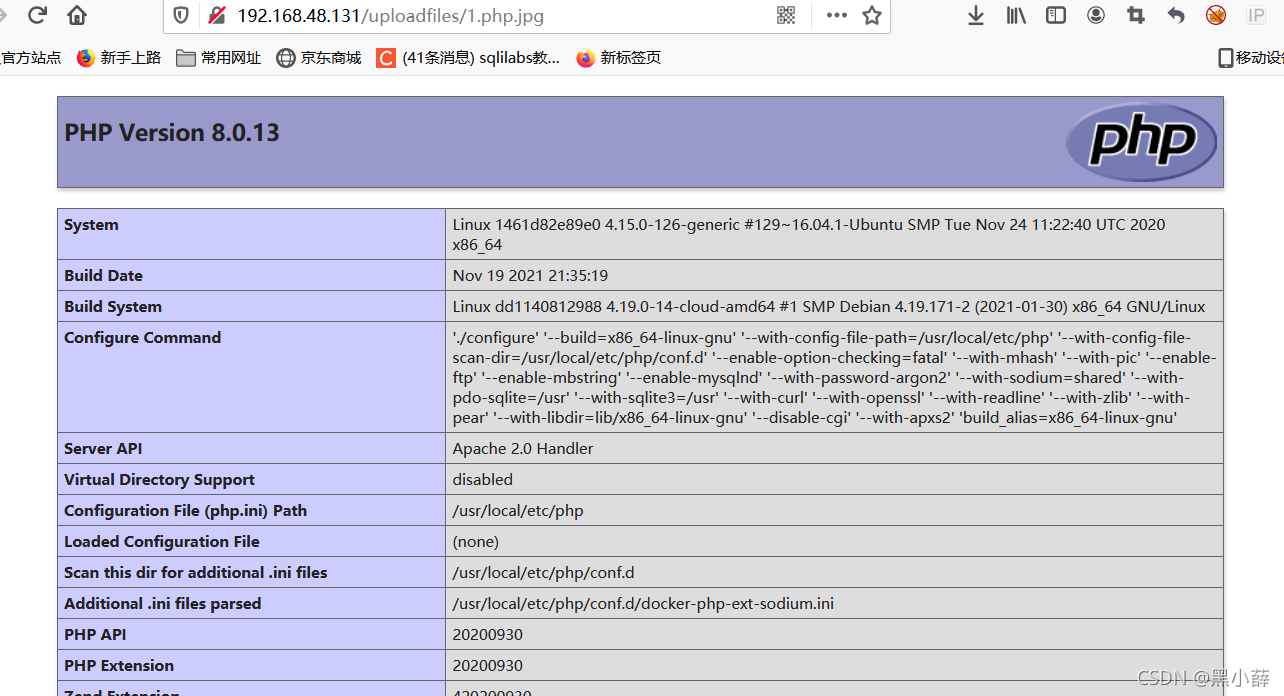Screen dimensions: 1284x696
Task: Open the tracking protection shield
Action: [x=180, y=15]
